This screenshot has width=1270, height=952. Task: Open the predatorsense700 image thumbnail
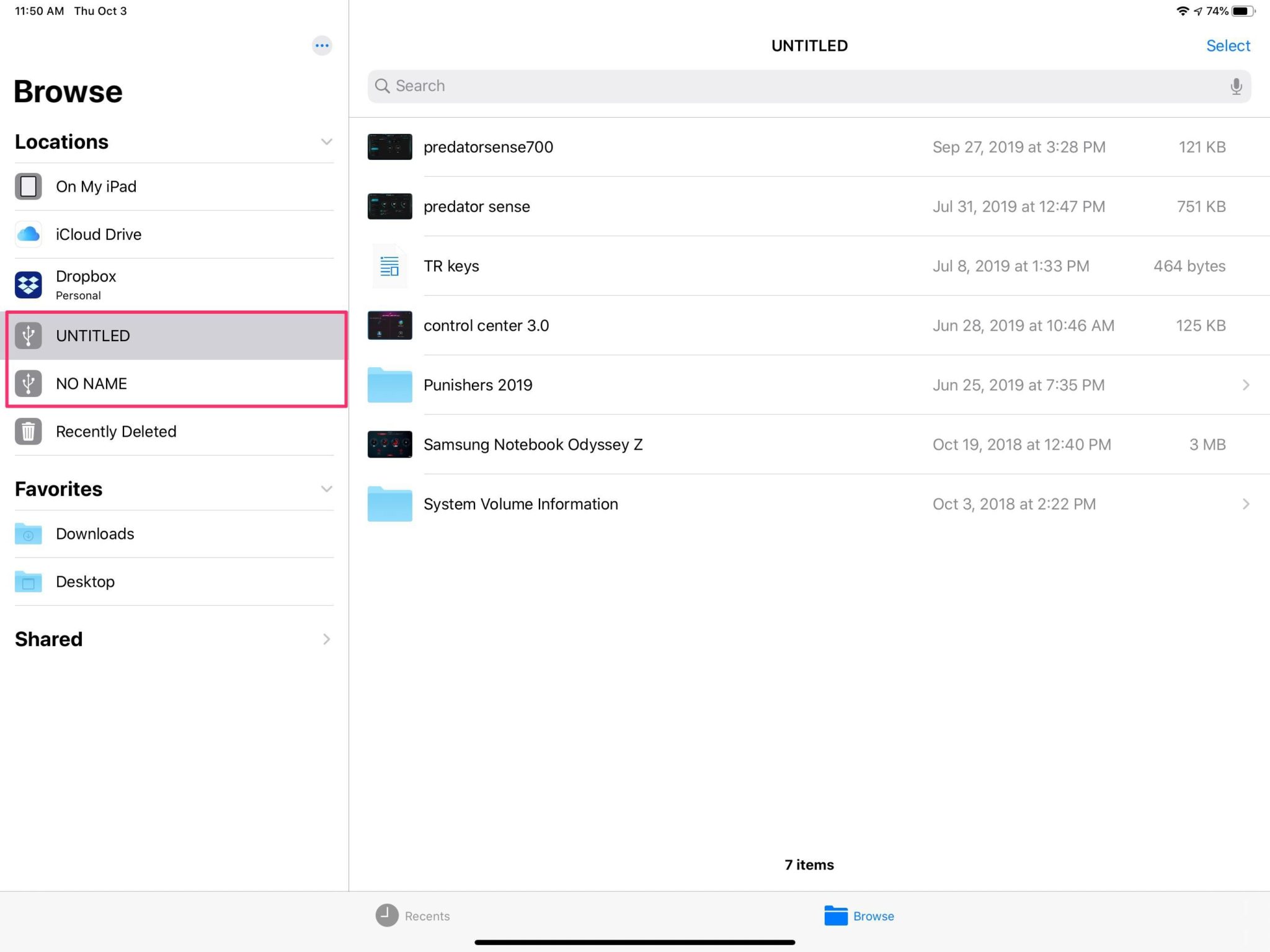(x=389, y=147)
